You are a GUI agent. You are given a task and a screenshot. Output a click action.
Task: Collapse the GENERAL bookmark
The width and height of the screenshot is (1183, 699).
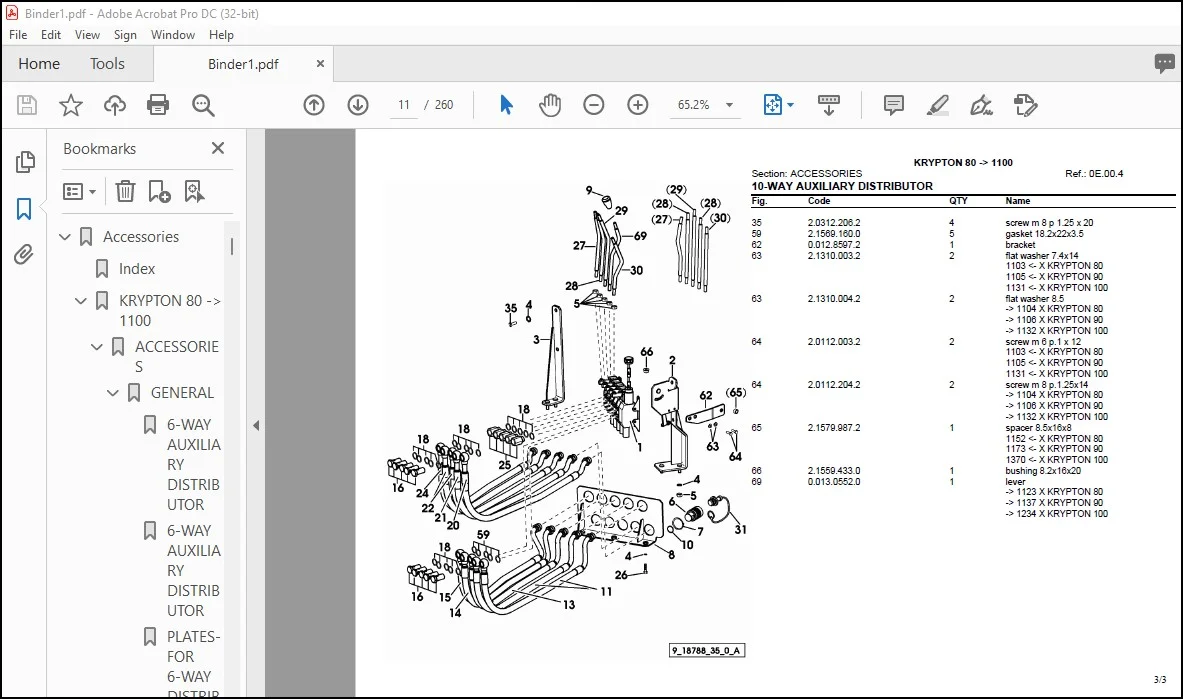112,393
